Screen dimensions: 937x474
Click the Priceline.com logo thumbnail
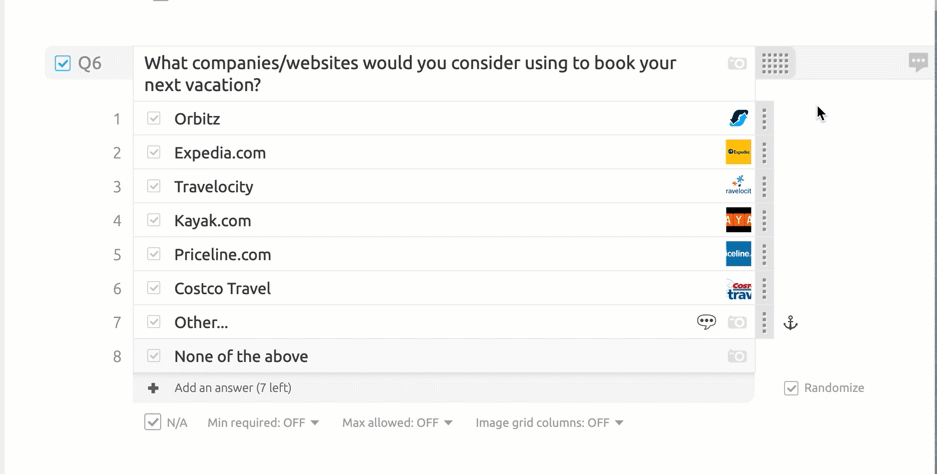(738, 254)
